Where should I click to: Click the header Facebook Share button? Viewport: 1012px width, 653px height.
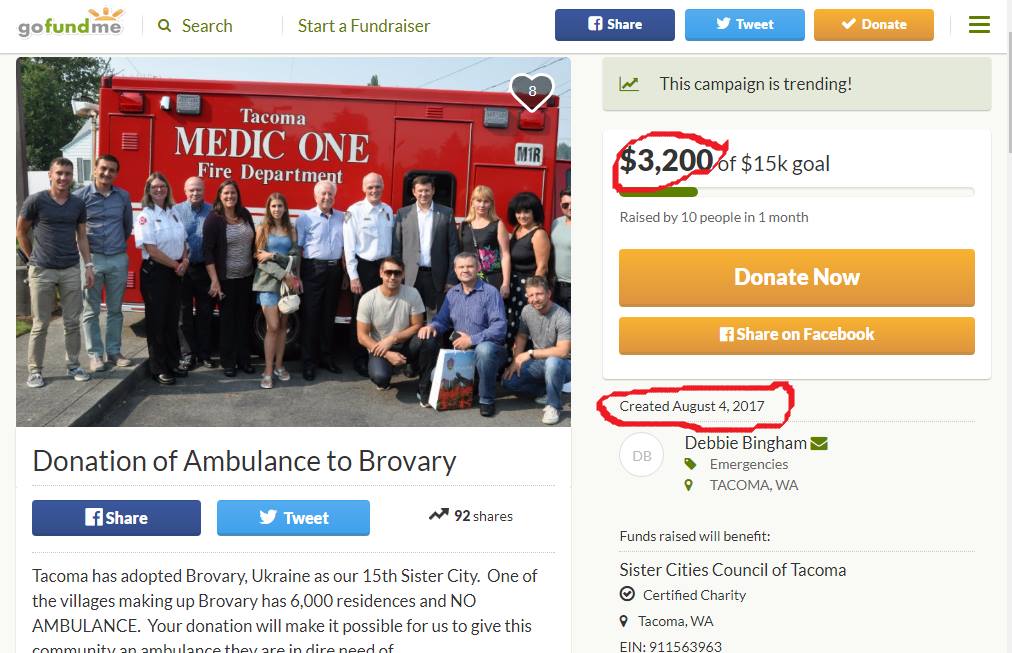click(614, 25)
